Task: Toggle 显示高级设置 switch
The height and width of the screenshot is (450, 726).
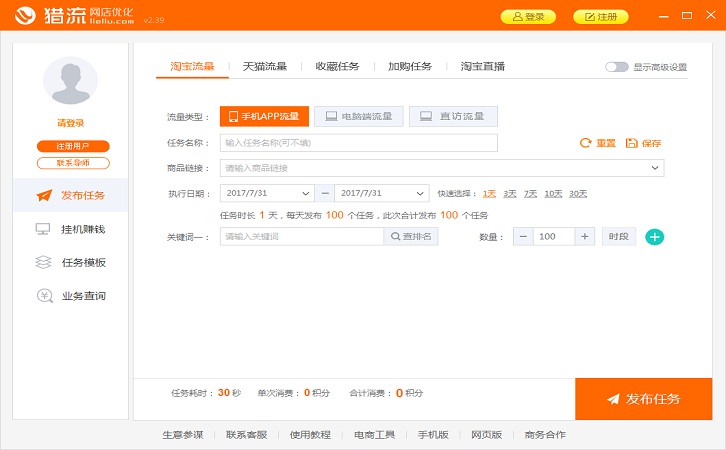Action: tap(616, 67)
